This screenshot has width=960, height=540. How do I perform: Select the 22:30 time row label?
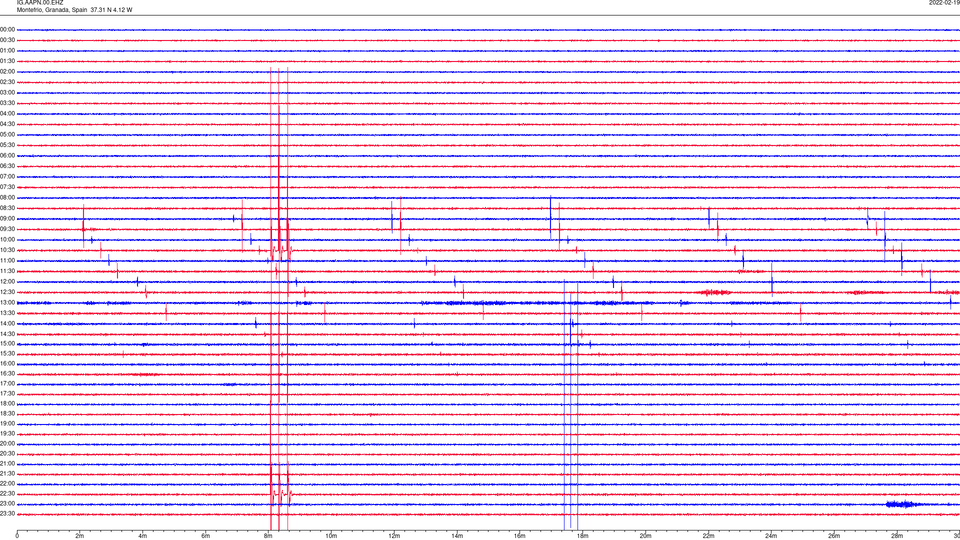[7, 493]
